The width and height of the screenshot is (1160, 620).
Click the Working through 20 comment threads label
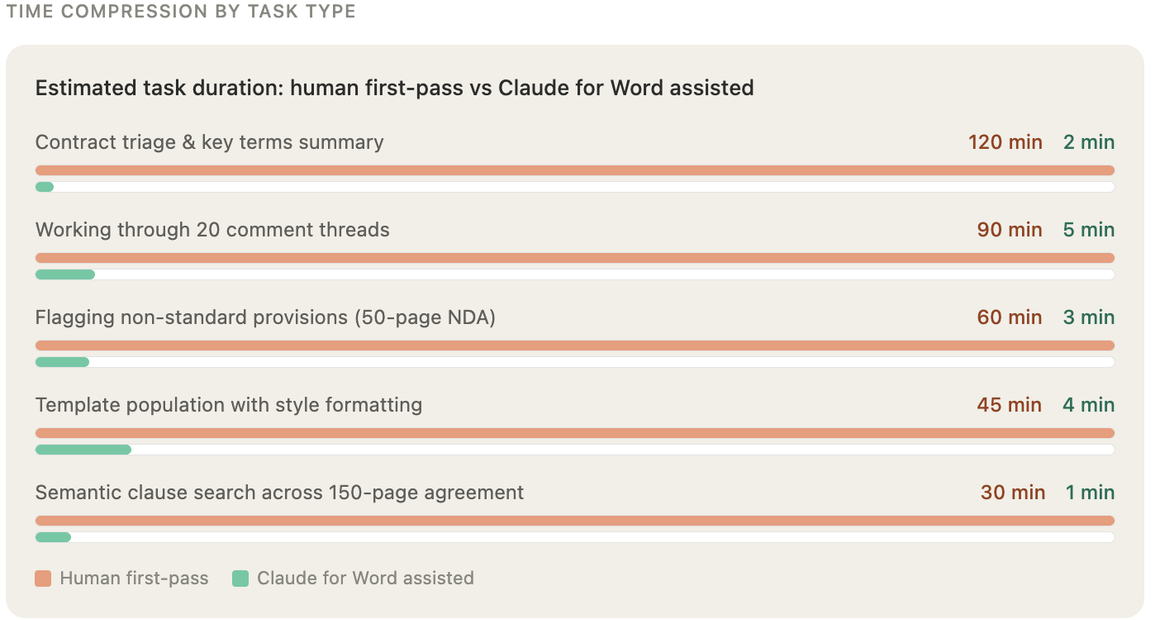(x=212, y=230)
